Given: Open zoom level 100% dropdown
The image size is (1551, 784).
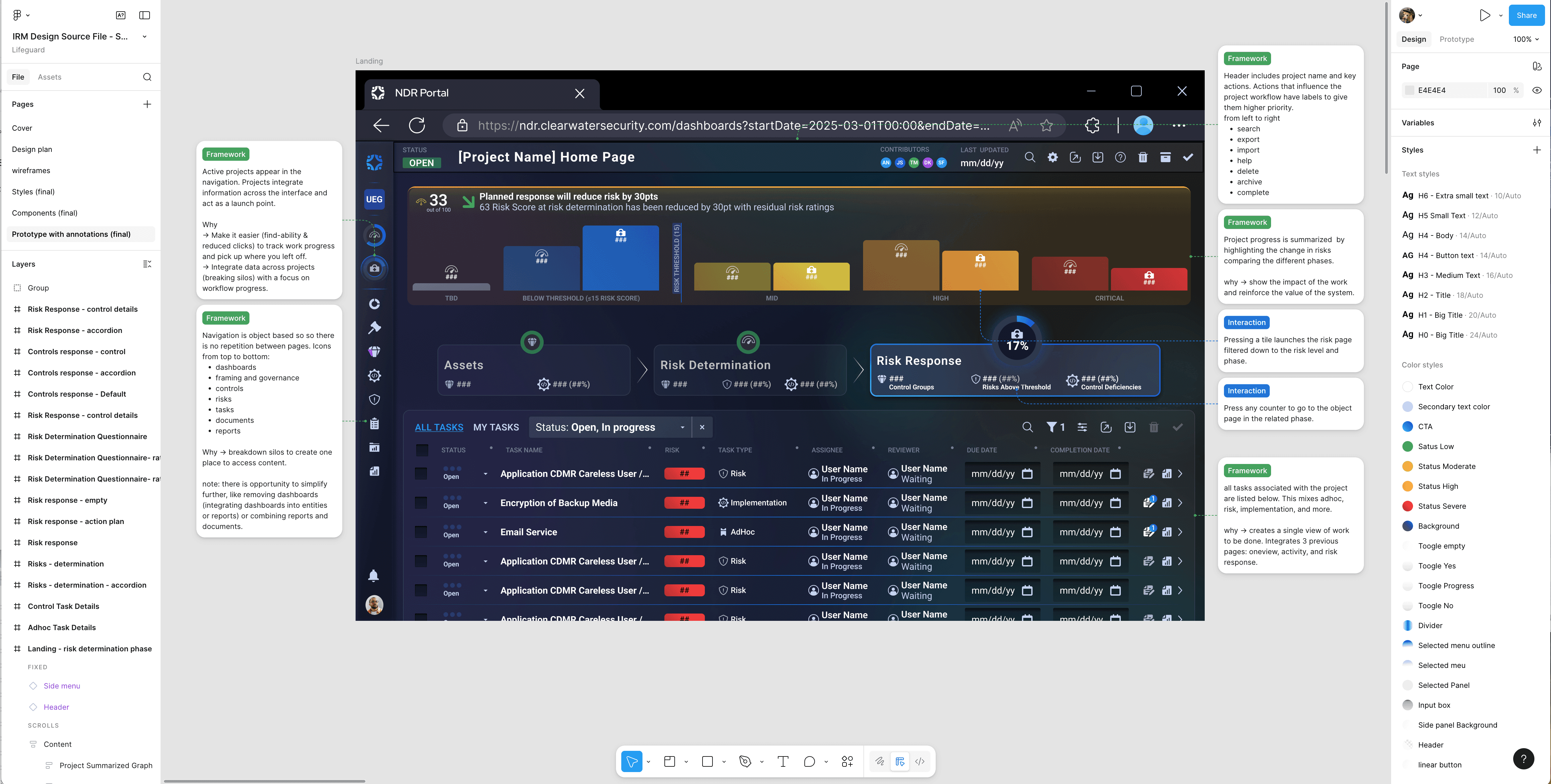Looking at the screenshot, I should 1526,39.
